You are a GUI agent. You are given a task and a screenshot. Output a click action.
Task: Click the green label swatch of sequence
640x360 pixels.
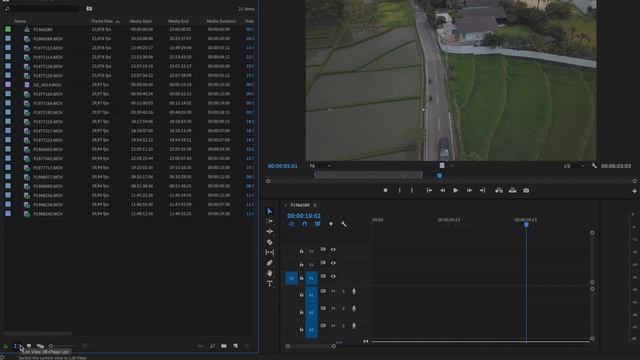click(x=8, y=29)
